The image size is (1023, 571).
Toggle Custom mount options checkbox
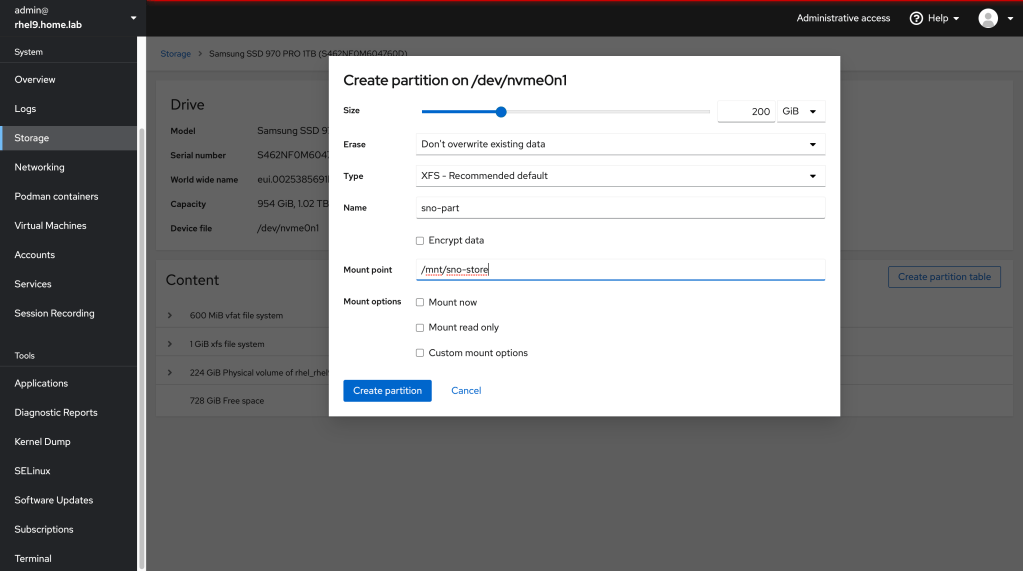(420, 353)
